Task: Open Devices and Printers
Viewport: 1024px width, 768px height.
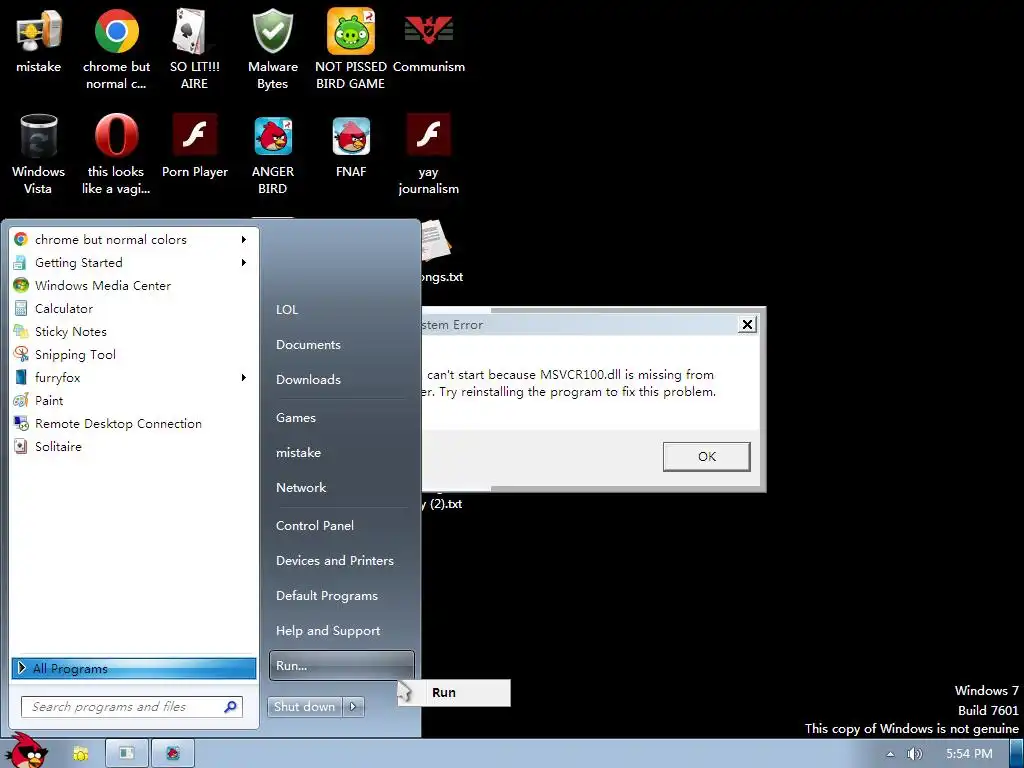Action: (x=335, y=561)
